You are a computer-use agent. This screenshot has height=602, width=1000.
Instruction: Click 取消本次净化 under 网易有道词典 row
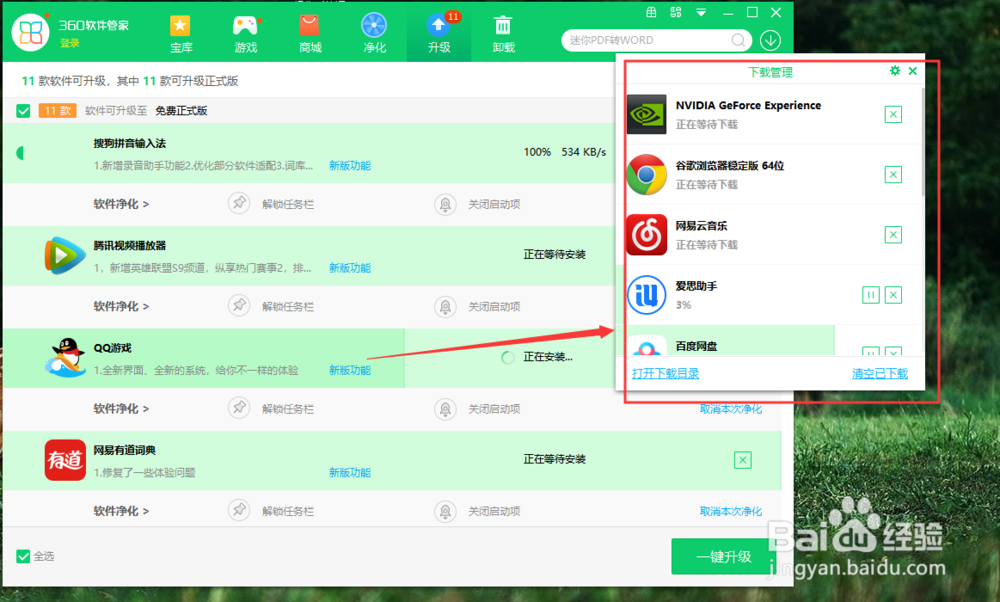(731, 511)
